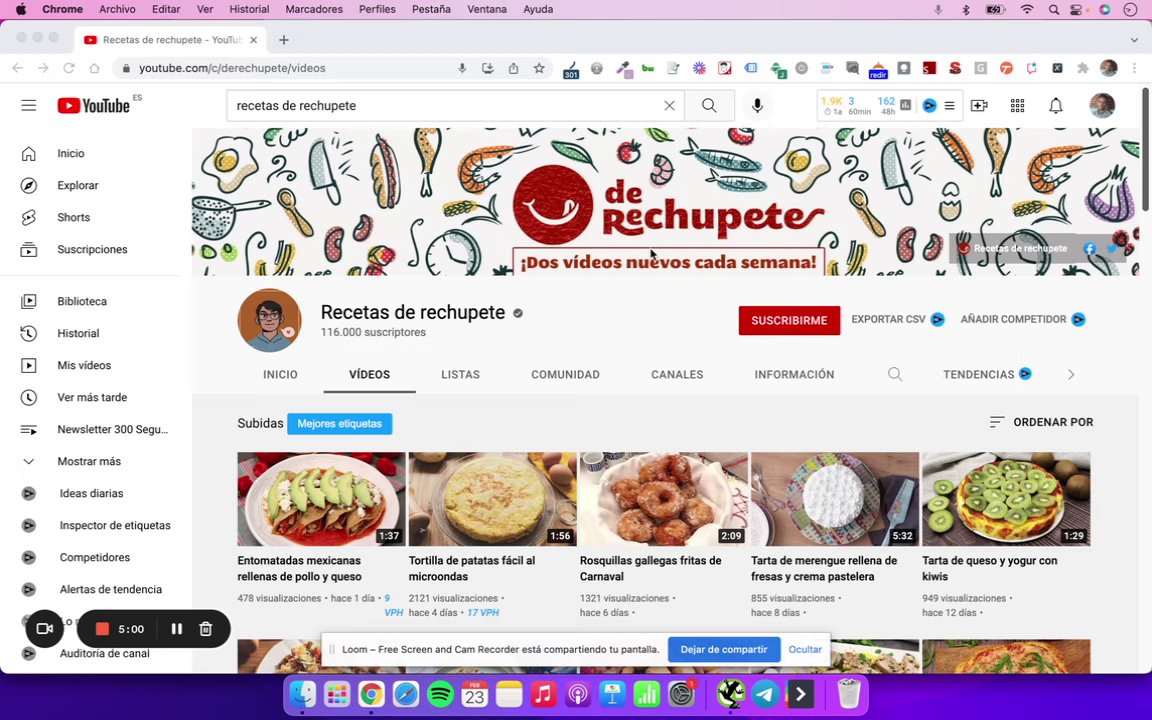Switch to the VÍDEOS channel tab
Viewport: 1152px width, 720px height.
click(370, 375)
